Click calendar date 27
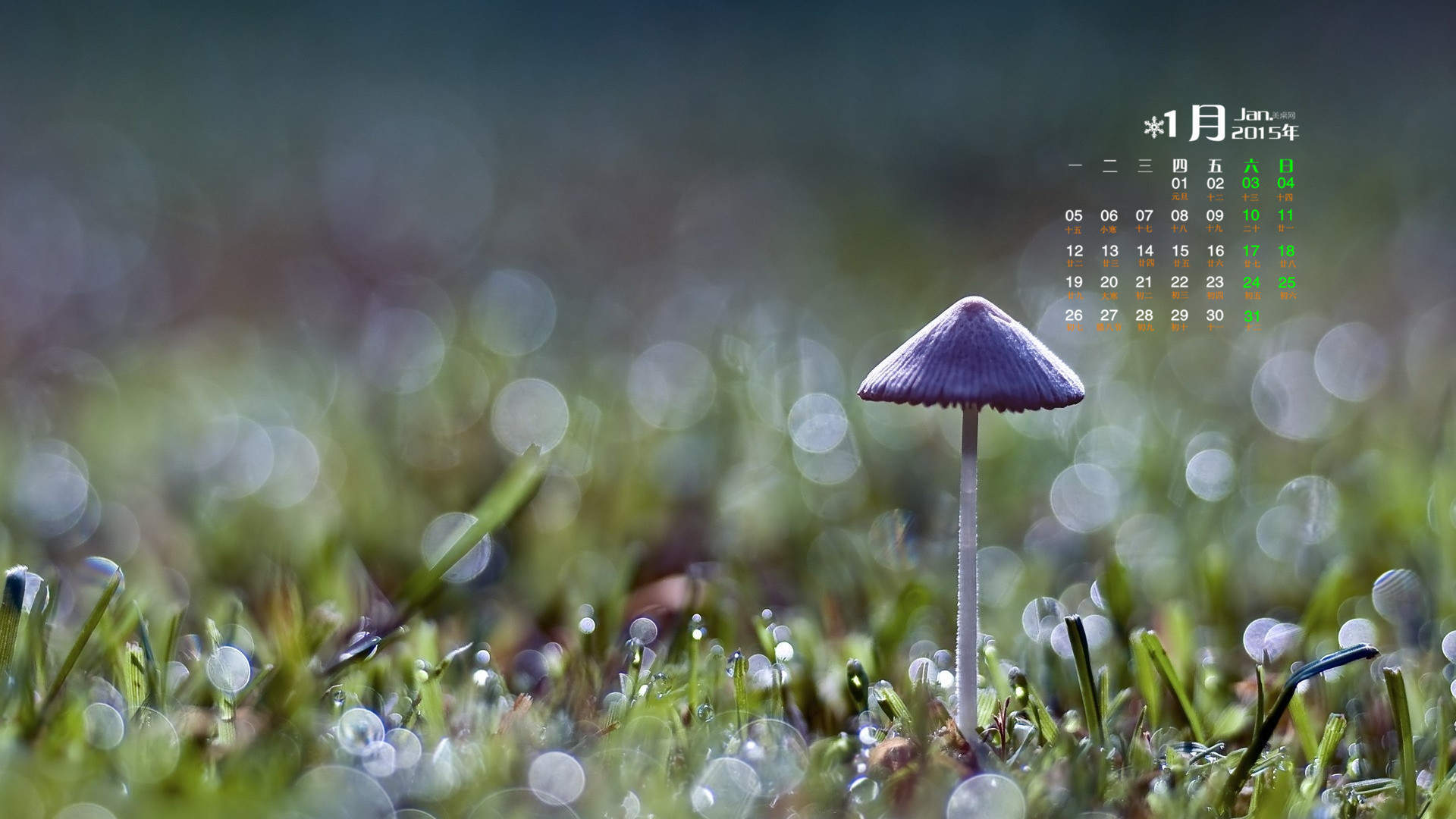 [x=1109, y=315]
